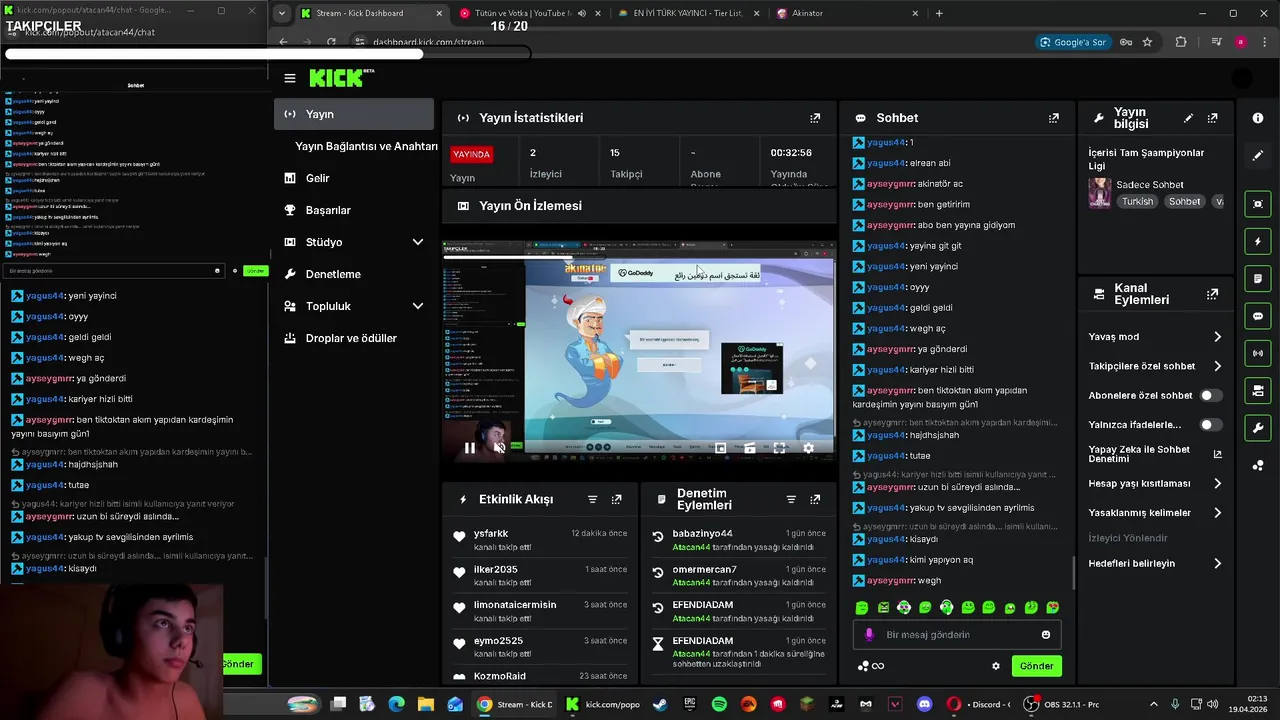Open Yasaklanmış kelimeler options
Viewport: 1280px width, 720px height.
[x=1155, y=513]
